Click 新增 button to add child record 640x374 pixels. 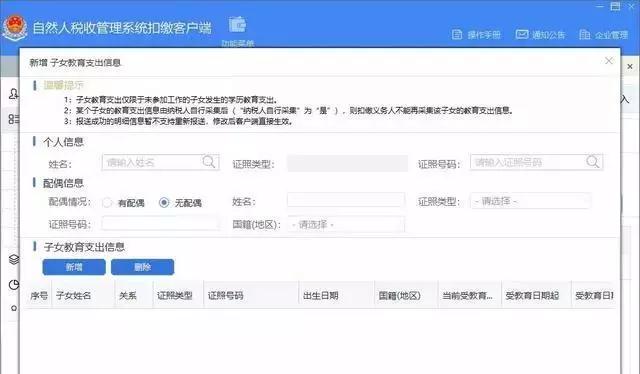(x=74, y=267)
